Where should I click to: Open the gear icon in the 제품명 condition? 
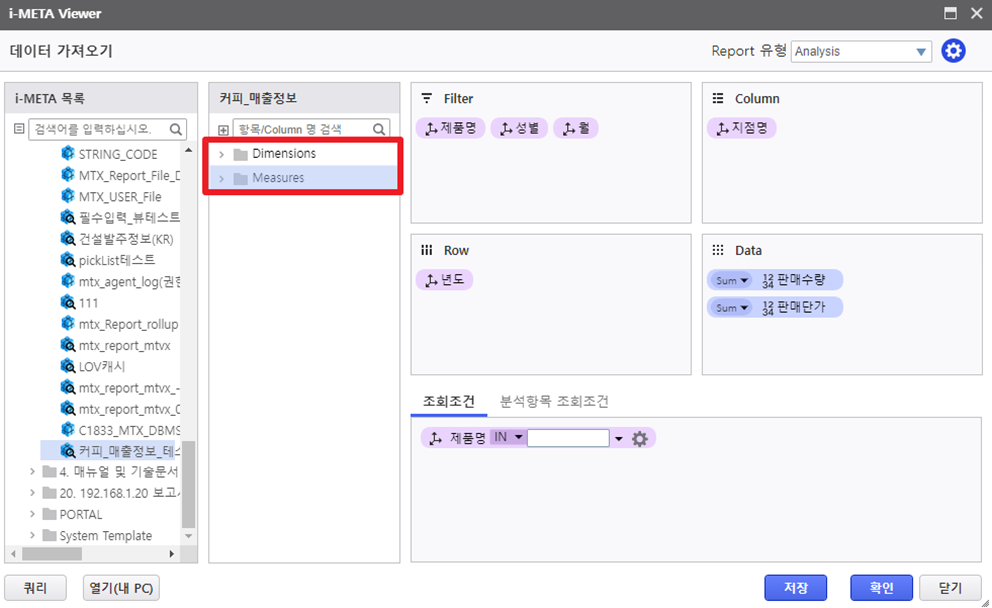[x=640, y=439]
